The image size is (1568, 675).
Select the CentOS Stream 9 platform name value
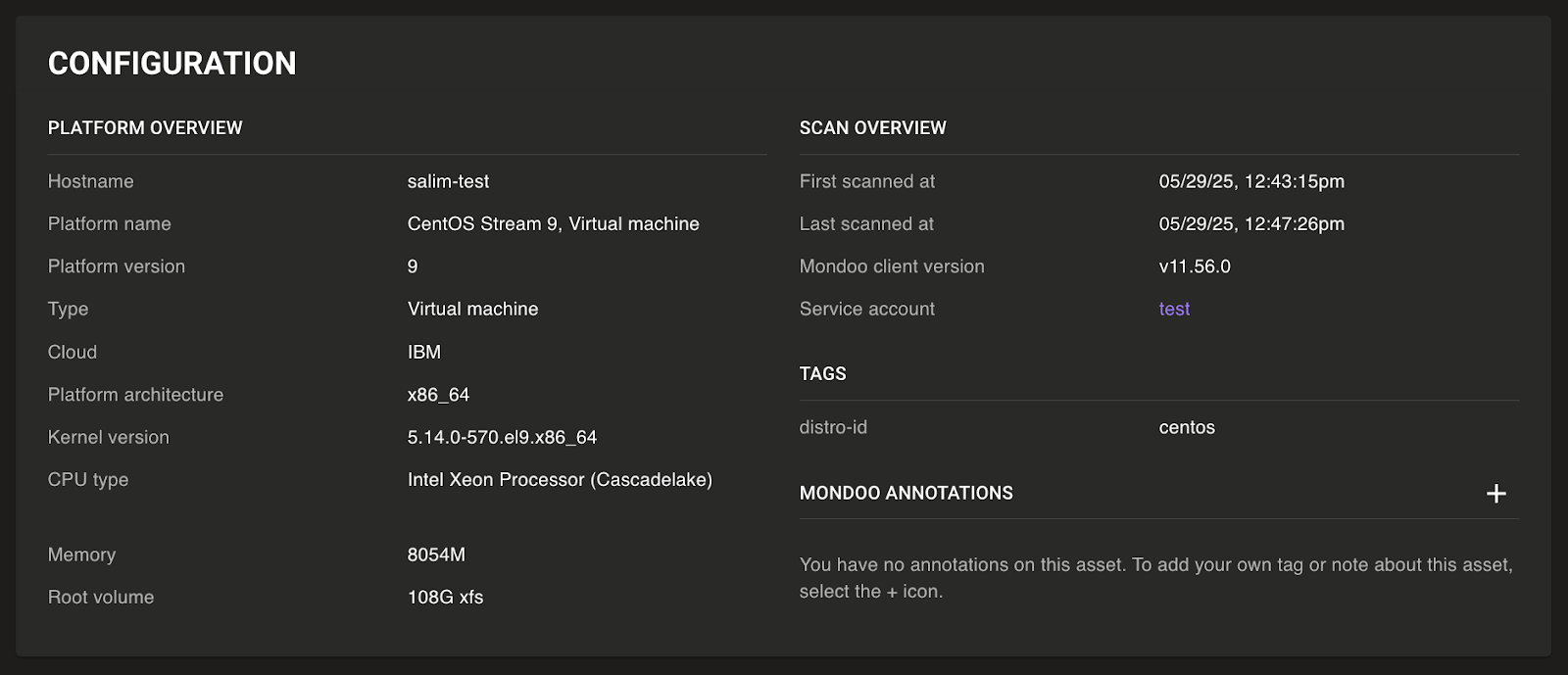point(553,223)
